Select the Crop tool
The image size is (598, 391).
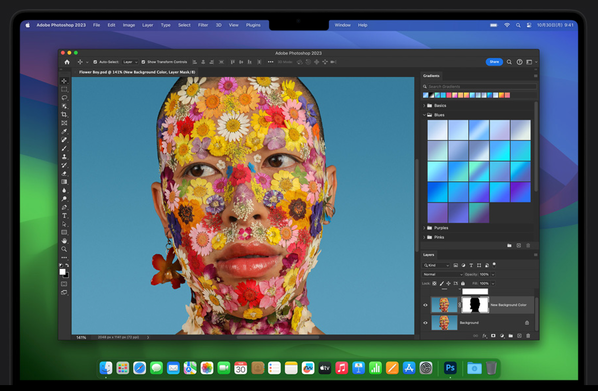(64, 114)
